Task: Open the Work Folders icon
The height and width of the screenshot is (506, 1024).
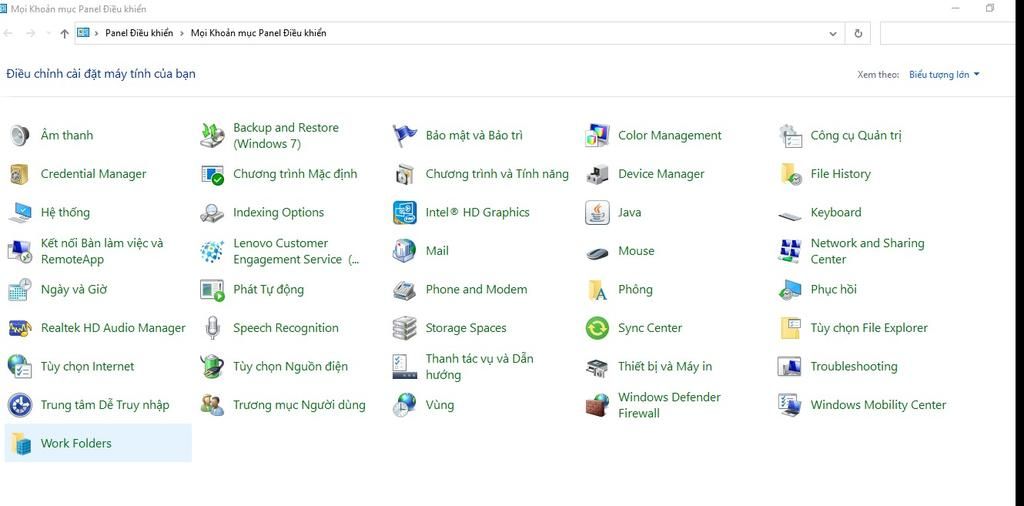Action: pos(20,443)
